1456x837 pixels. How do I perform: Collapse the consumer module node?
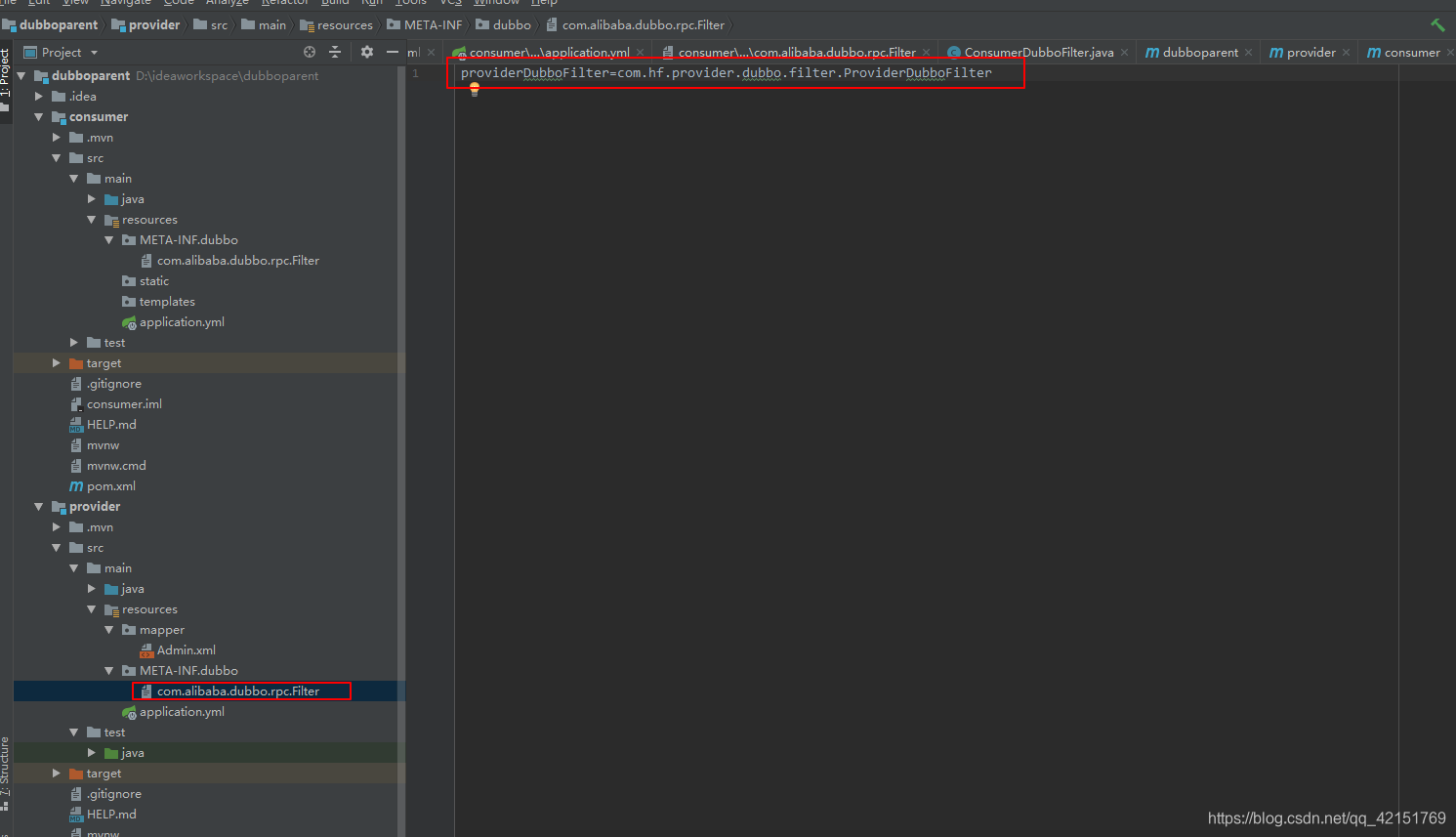coord(38,116)
